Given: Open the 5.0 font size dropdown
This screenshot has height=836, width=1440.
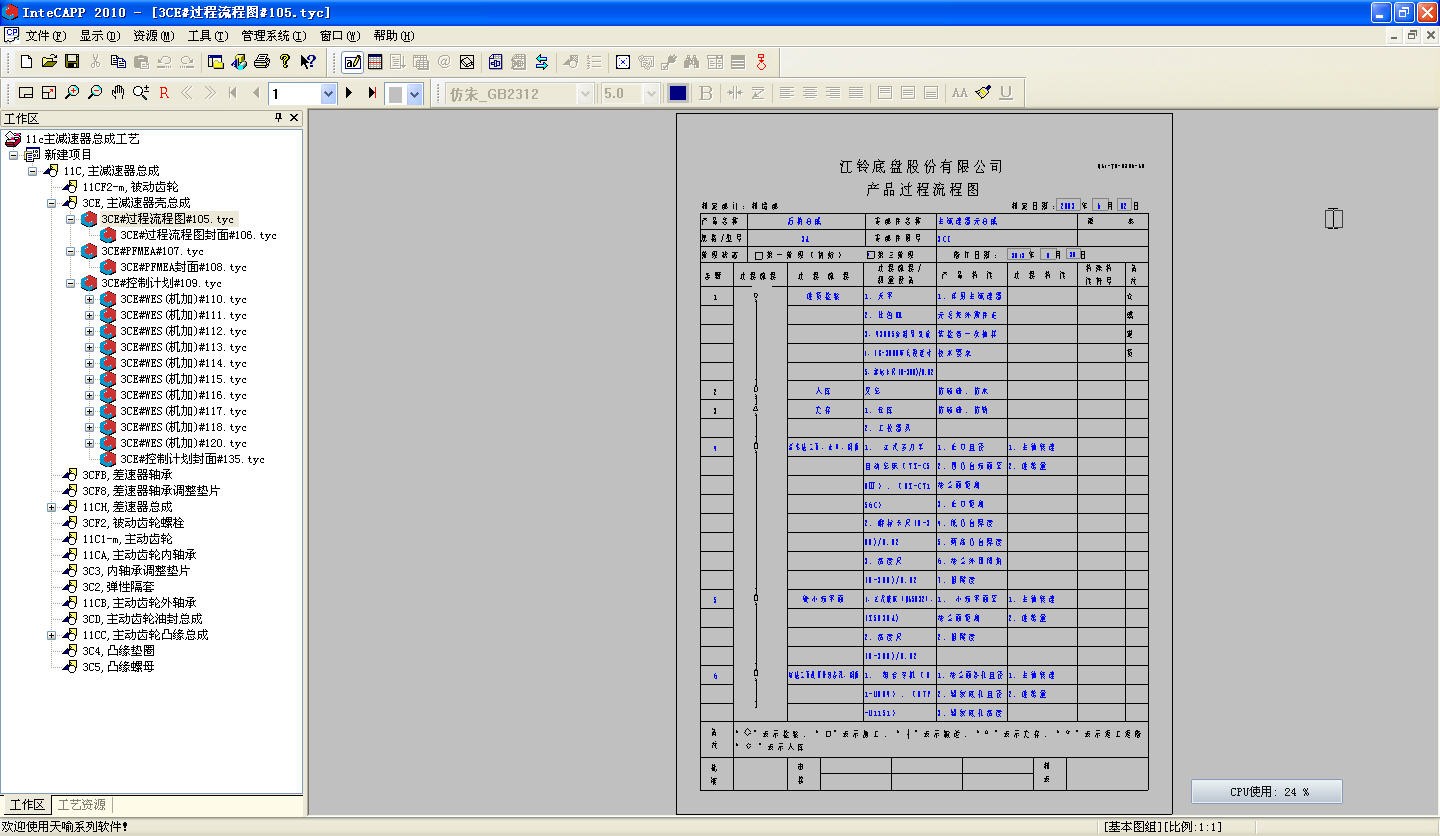Looking at the screenshot, I should tap(651, 93).
